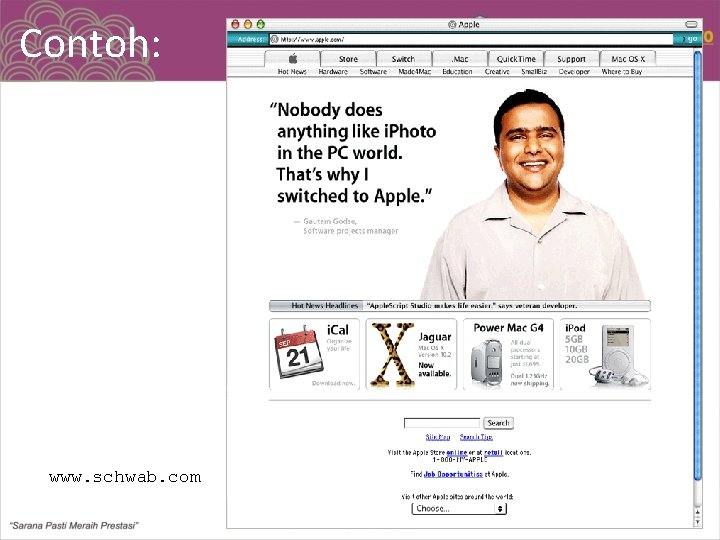
Task: Click the search text field
Action: point(442,423)
